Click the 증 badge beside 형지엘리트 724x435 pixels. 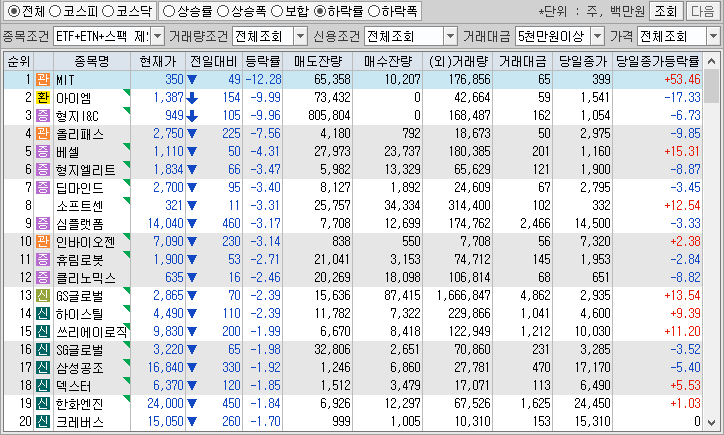tap(43, 169)
